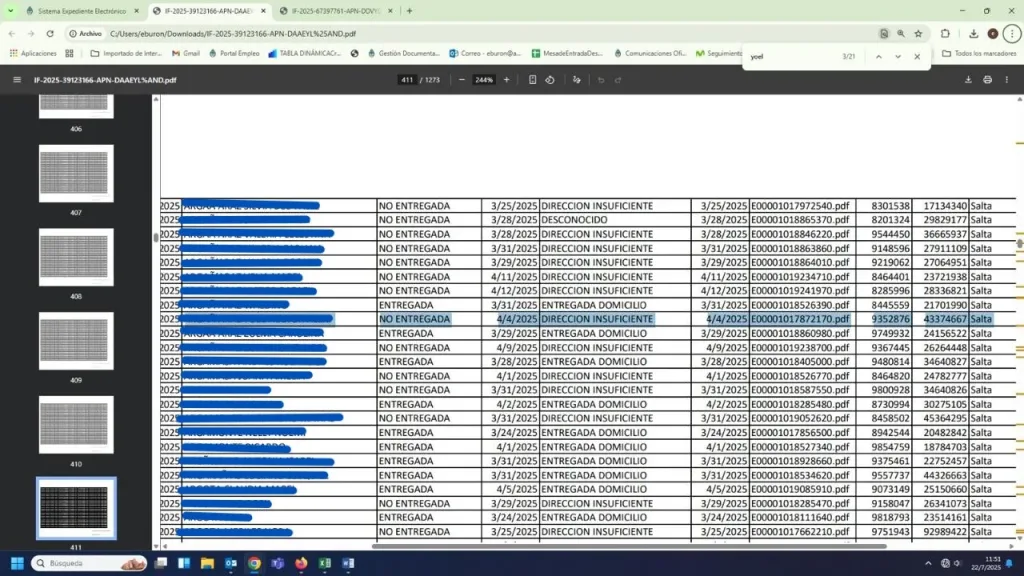
Task: Open the Gmail bookmark
Action: tap(185, 53)
